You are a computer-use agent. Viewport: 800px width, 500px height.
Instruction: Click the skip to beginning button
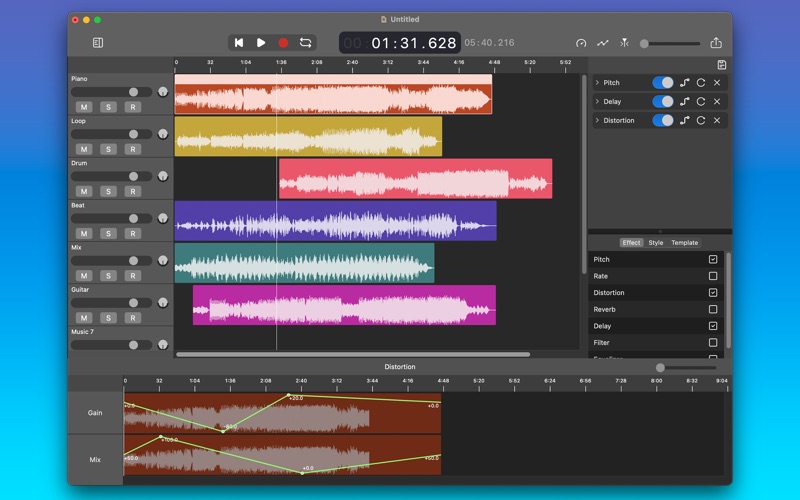tap(239, 43)
